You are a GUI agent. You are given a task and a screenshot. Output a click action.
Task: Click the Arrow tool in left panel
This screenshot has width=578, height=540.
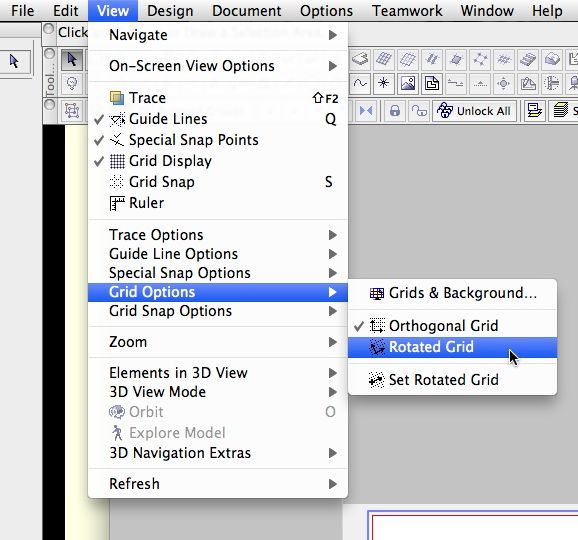[14, 61]
